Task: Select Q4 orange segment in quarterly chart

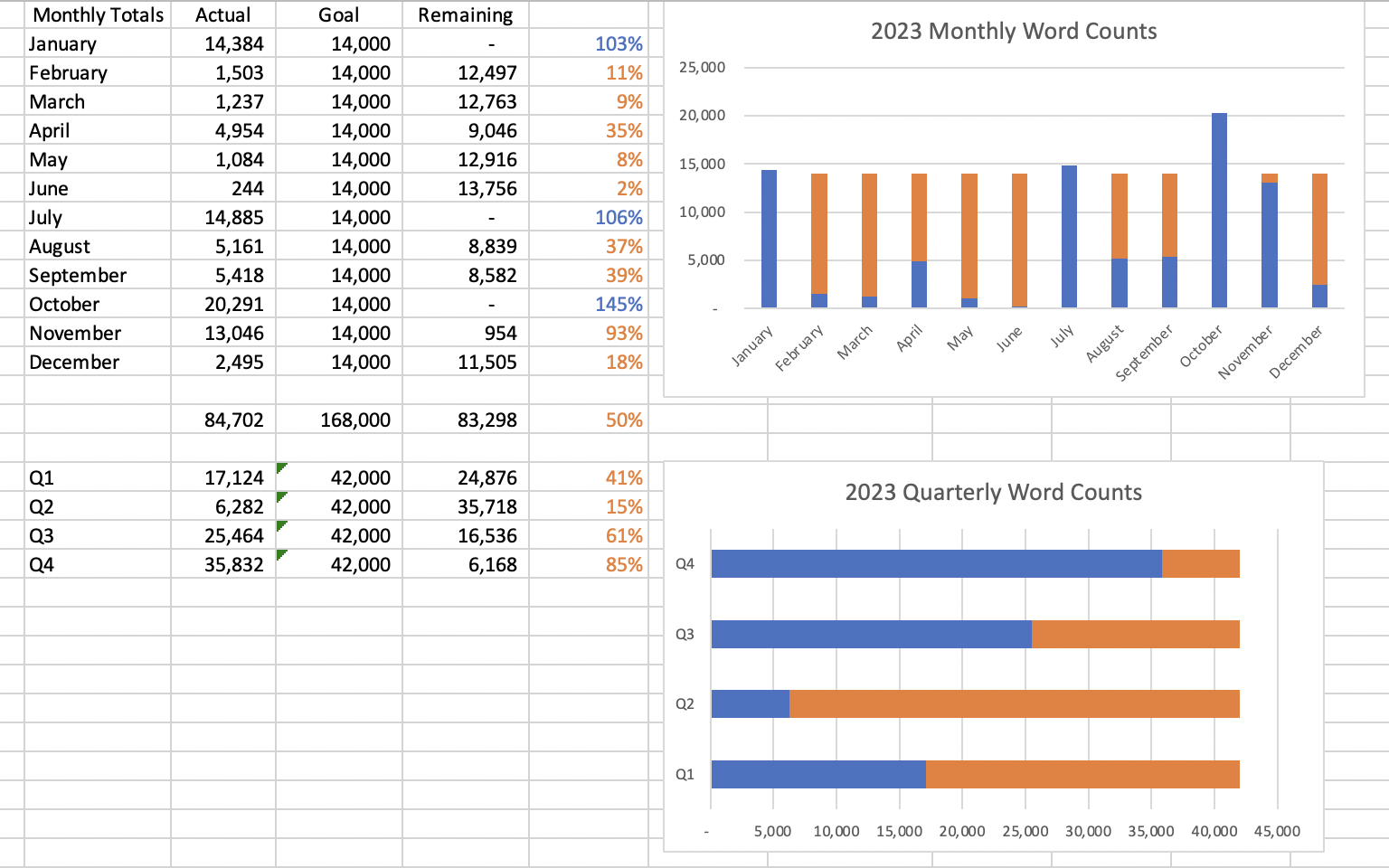Action: tap(1201, 563)
